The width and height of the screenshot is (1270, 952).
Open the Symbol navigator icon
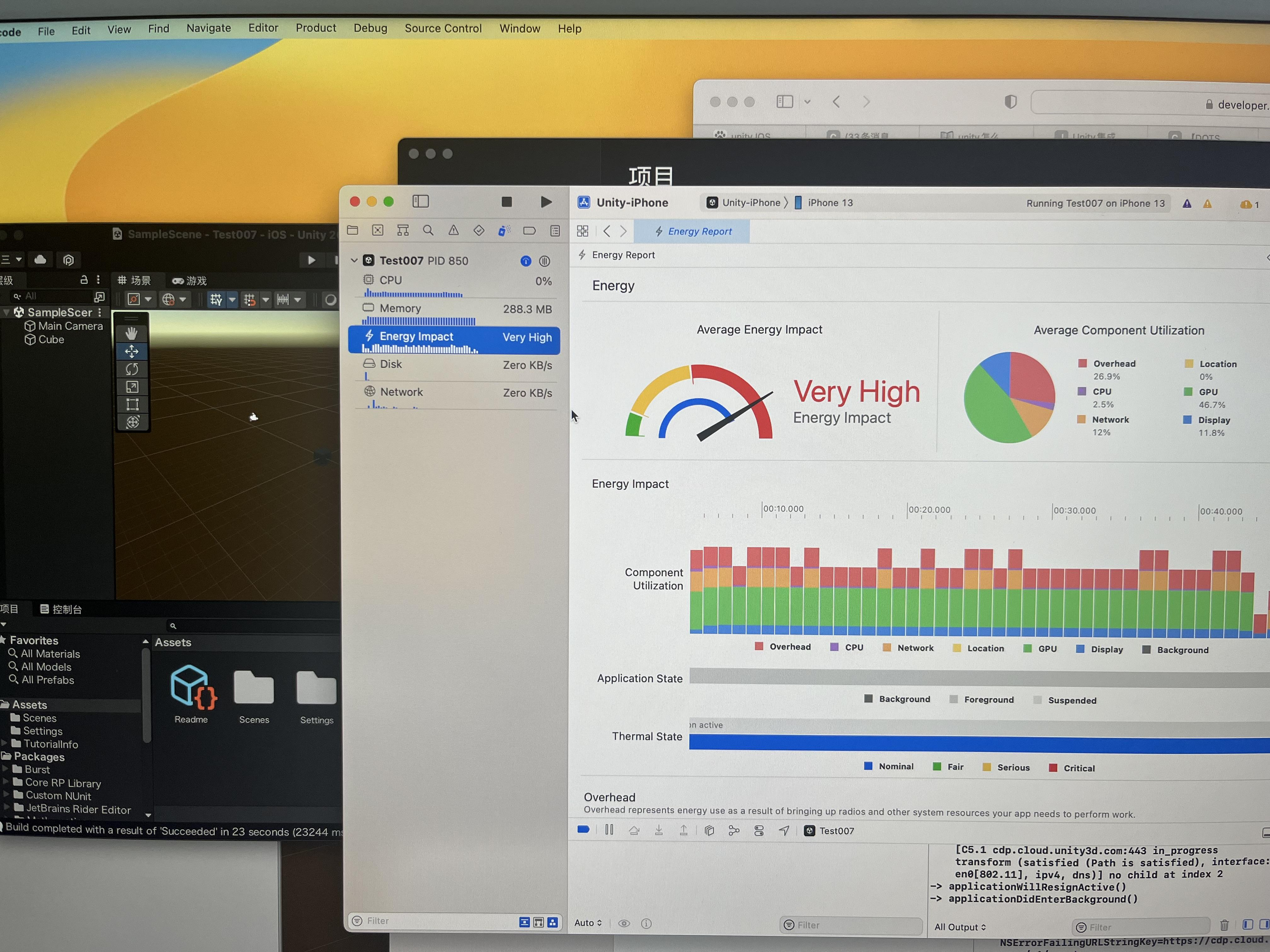point(403,230)
